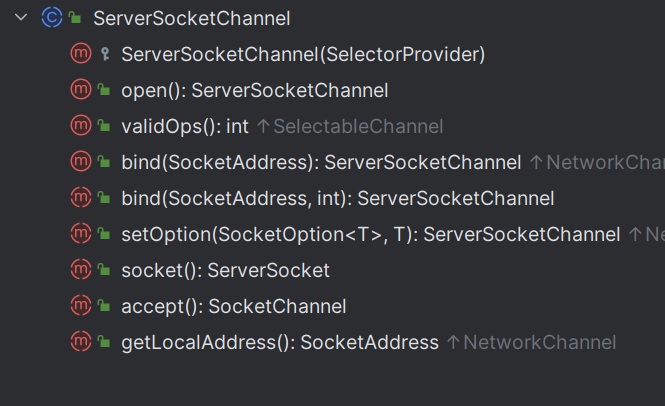Click the public lock icon beside socket()
The width and height of the screenshot is (665, 406).
click(x=104, y=269)
